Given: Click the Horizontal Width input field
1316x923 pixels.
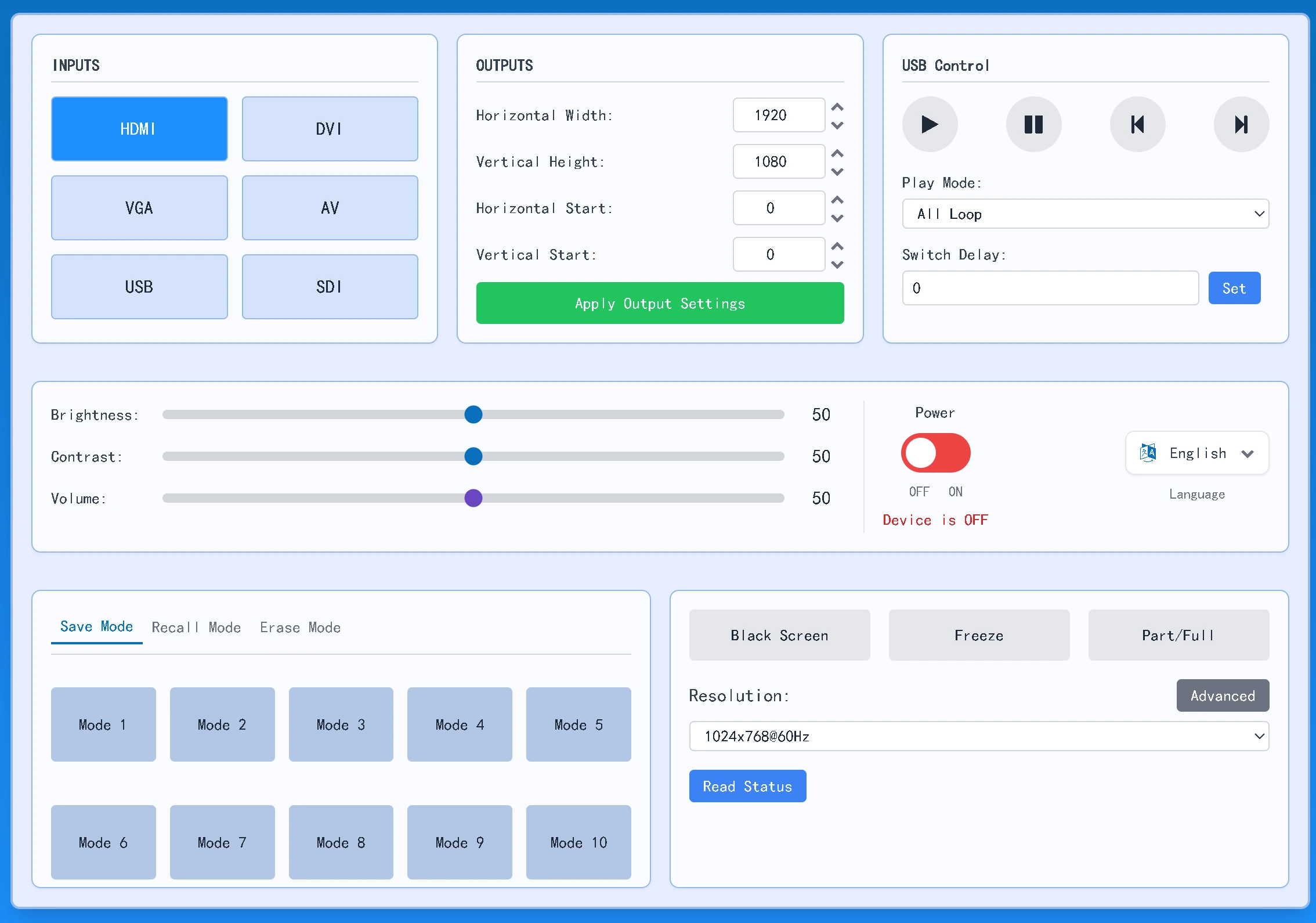Looking at the screenshot, I should tap(779, 115).
